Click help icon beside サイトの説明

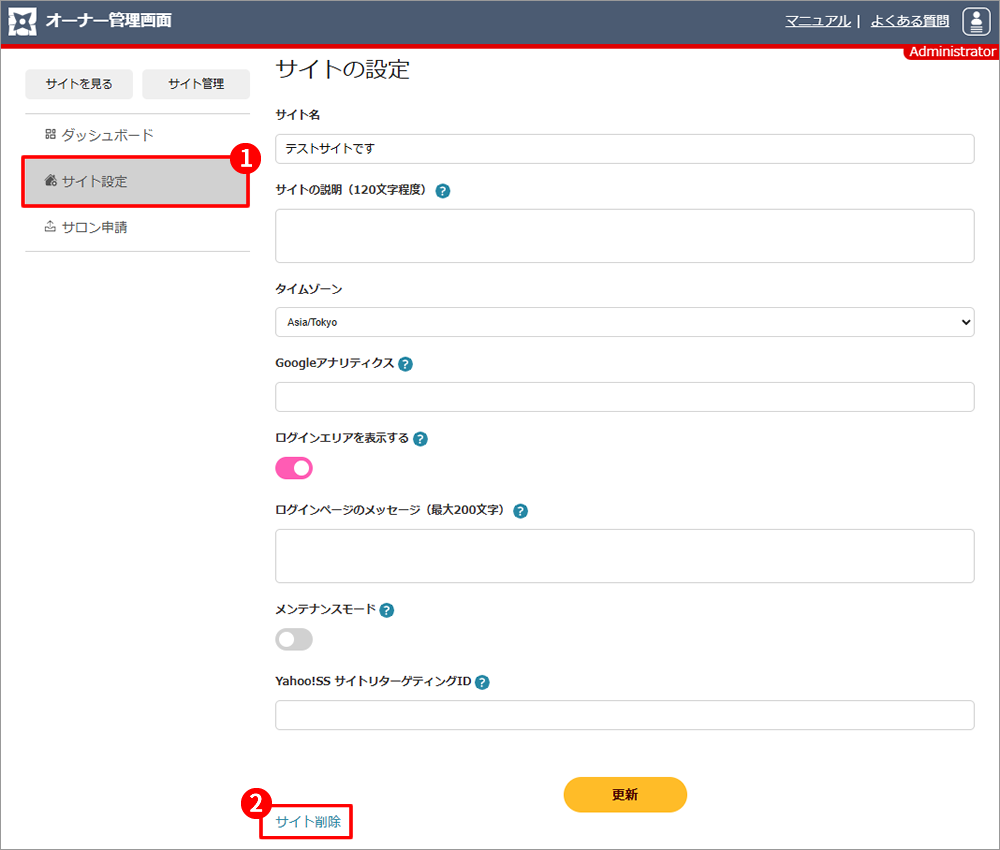pyautogui.click(x=443, y=191)
